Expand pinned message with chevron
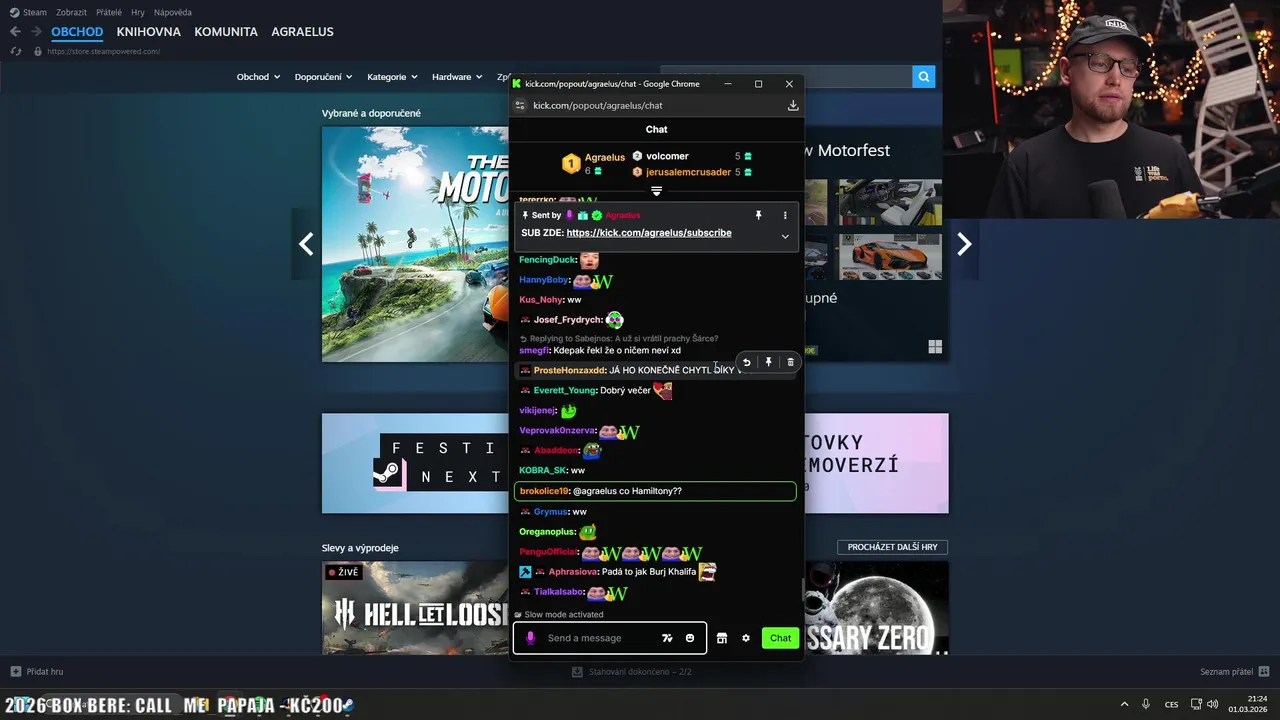Viewport: 1280px width, 720px height. [785, 236]
